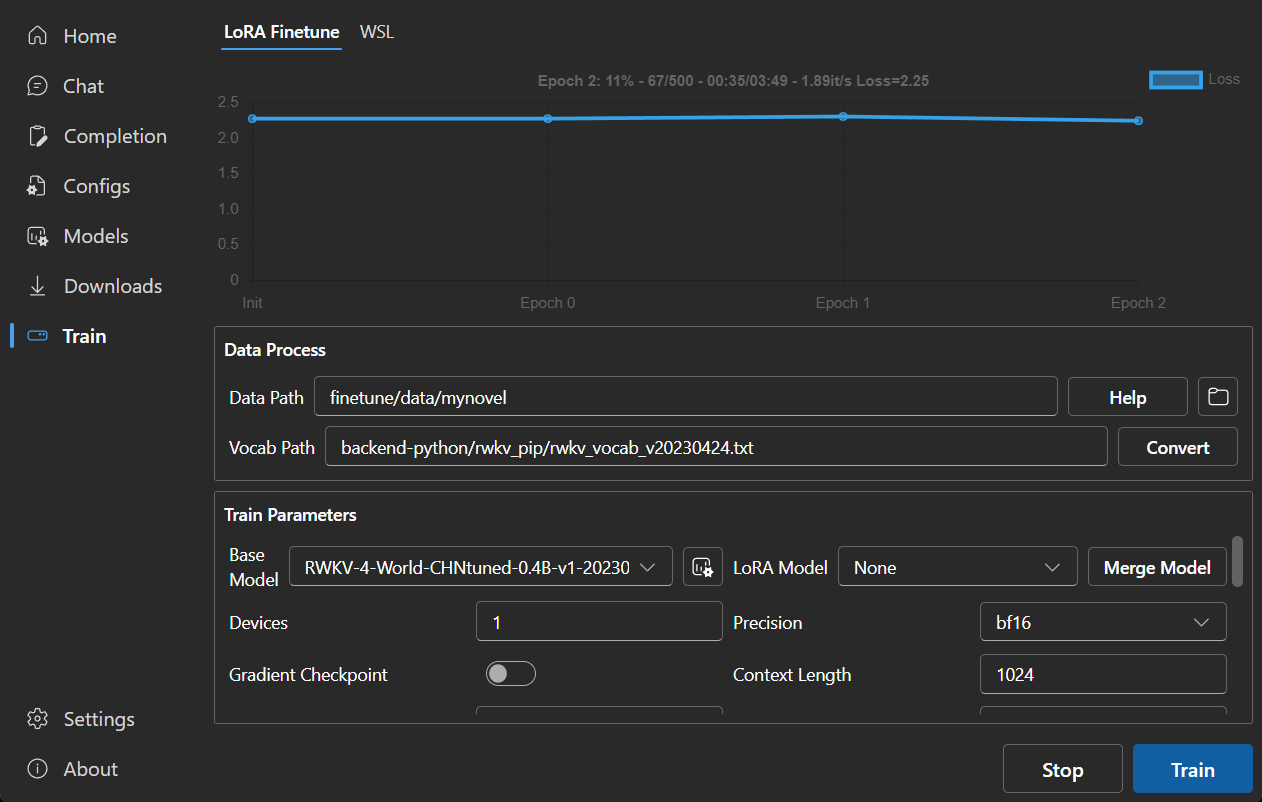Click the folder icon beside Help
Image resolution: width=1262 pixels, height=802 pixels.
click(1217, 397)
